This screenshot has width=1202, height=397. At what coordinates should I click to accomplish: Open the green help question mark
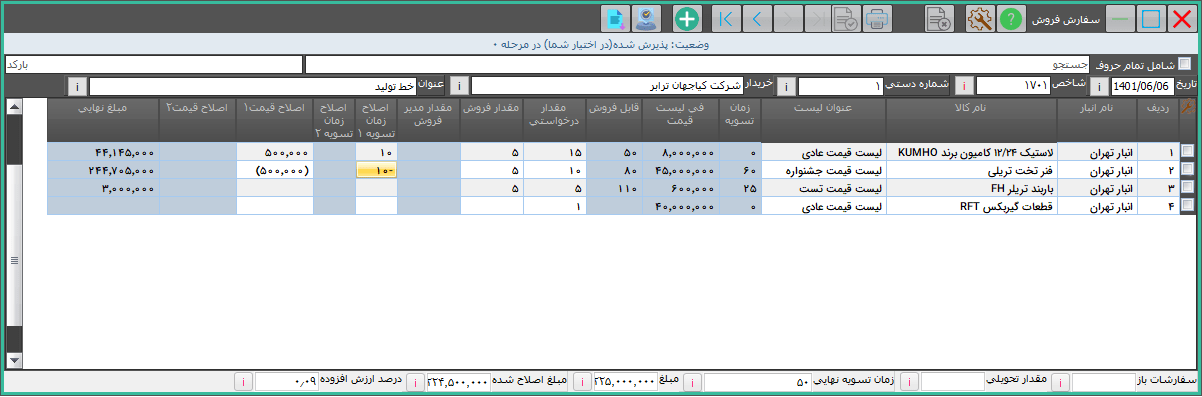coord(1011,18)
